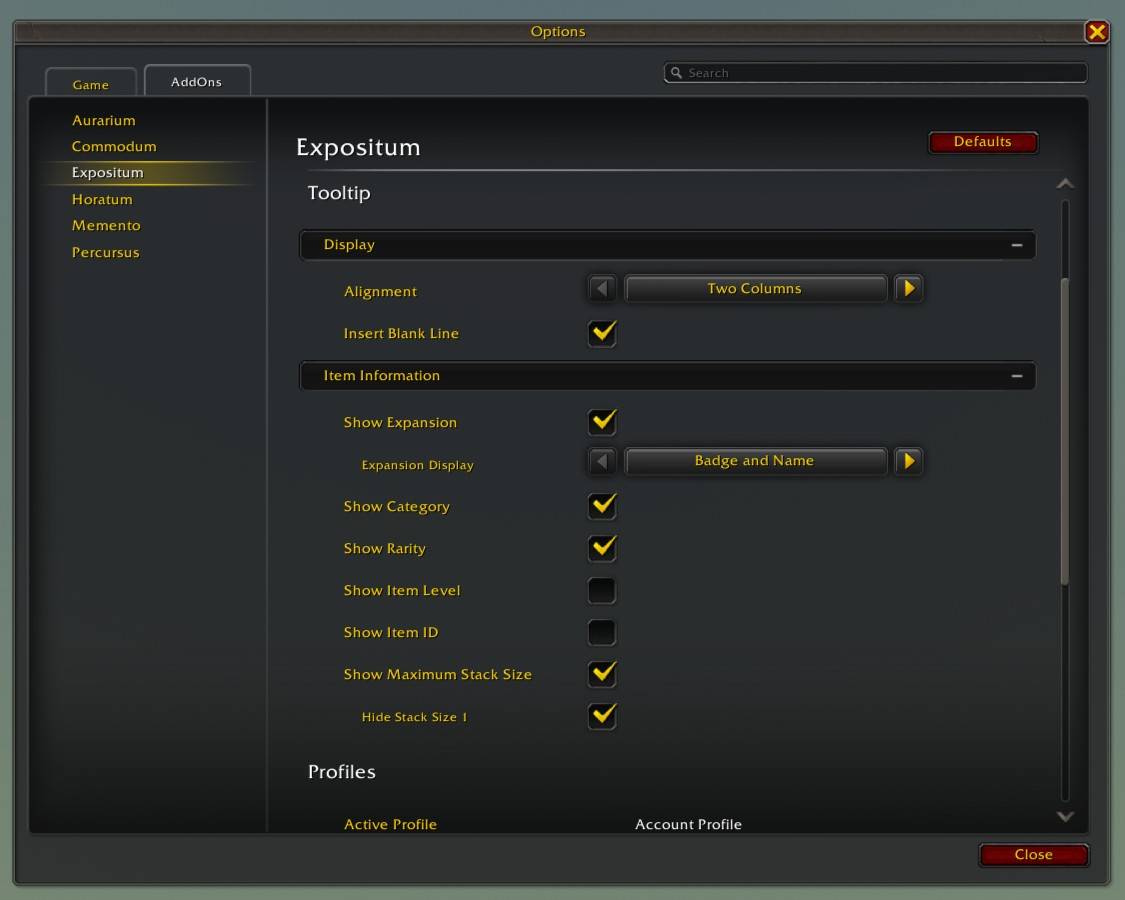Close Options window with red X

(1096, 32)
